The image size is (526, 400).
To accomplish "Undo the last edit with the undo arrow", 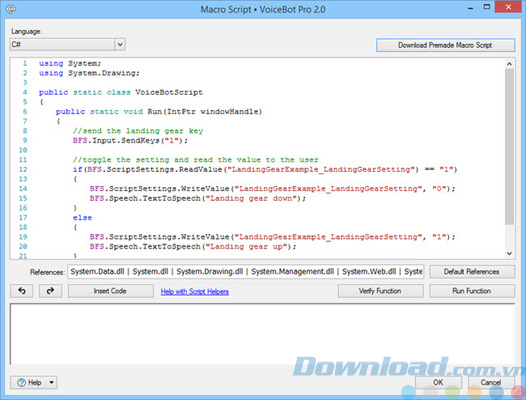I will [22, 291].
